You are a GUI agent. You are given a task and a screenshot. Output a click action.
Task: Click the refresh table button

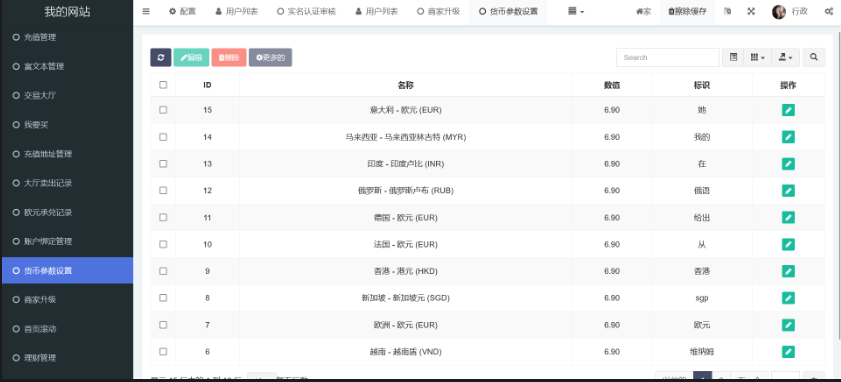click(x=160, y=57)
